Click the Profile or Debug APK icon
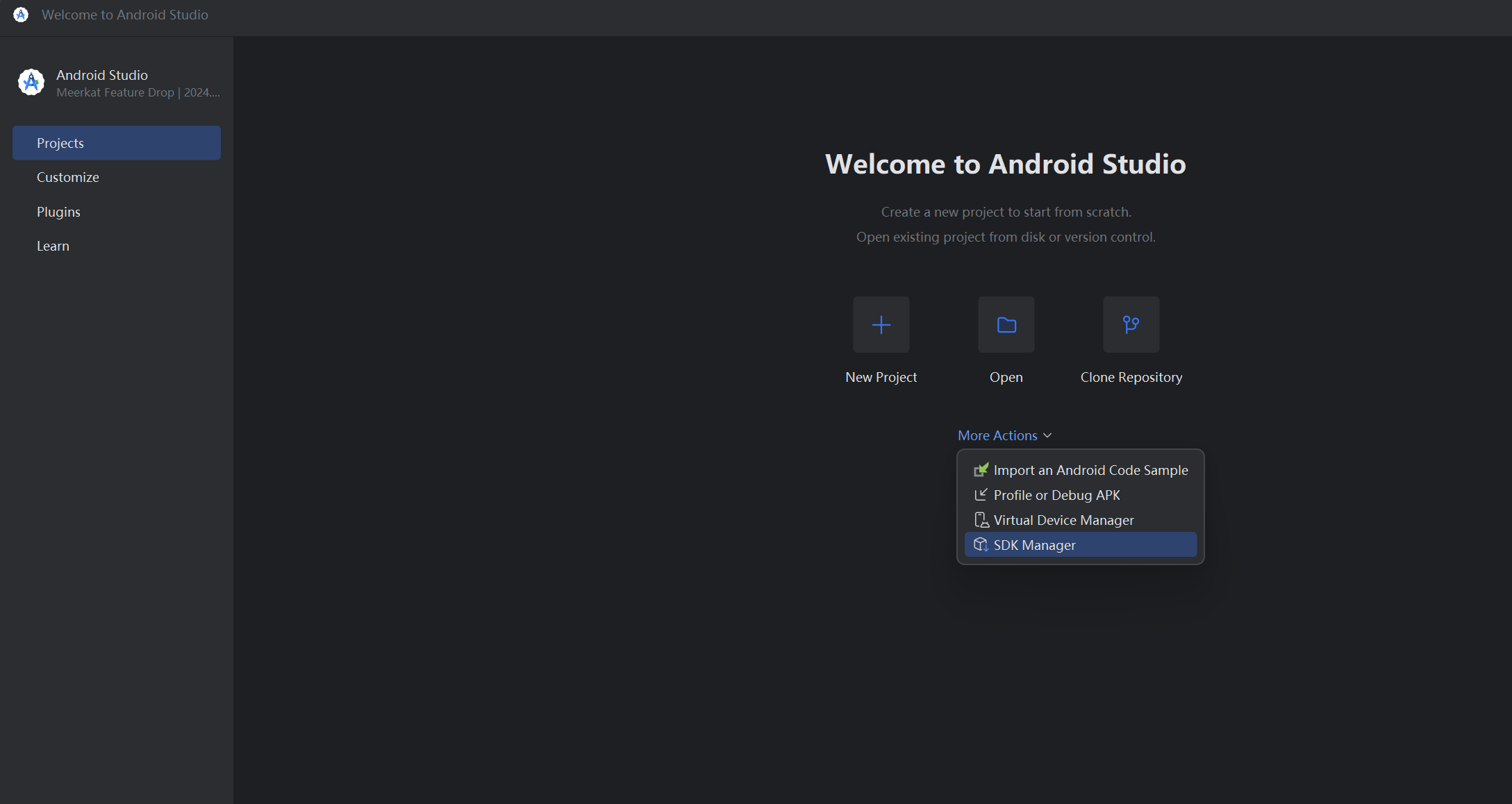The width and height of the screenshot is (1512, 804). coord(981,495)
